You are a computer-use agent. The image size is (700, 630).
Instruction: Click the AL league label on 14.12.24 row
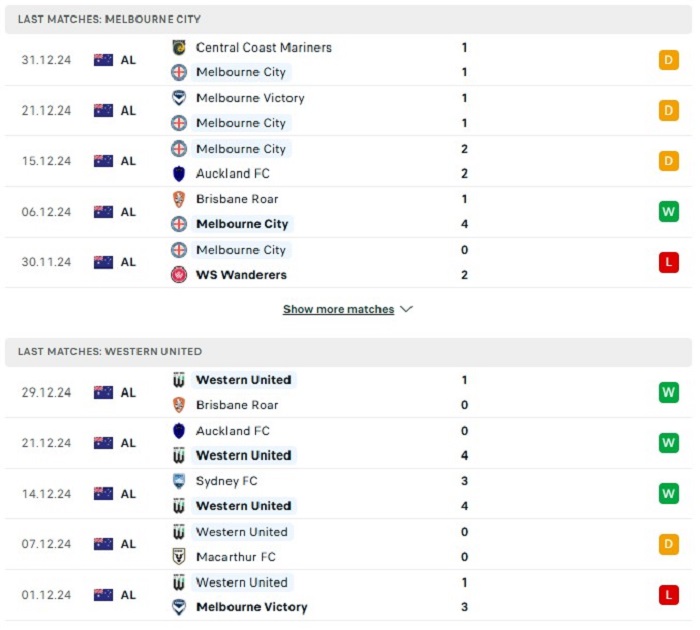(x=128, y=494)
